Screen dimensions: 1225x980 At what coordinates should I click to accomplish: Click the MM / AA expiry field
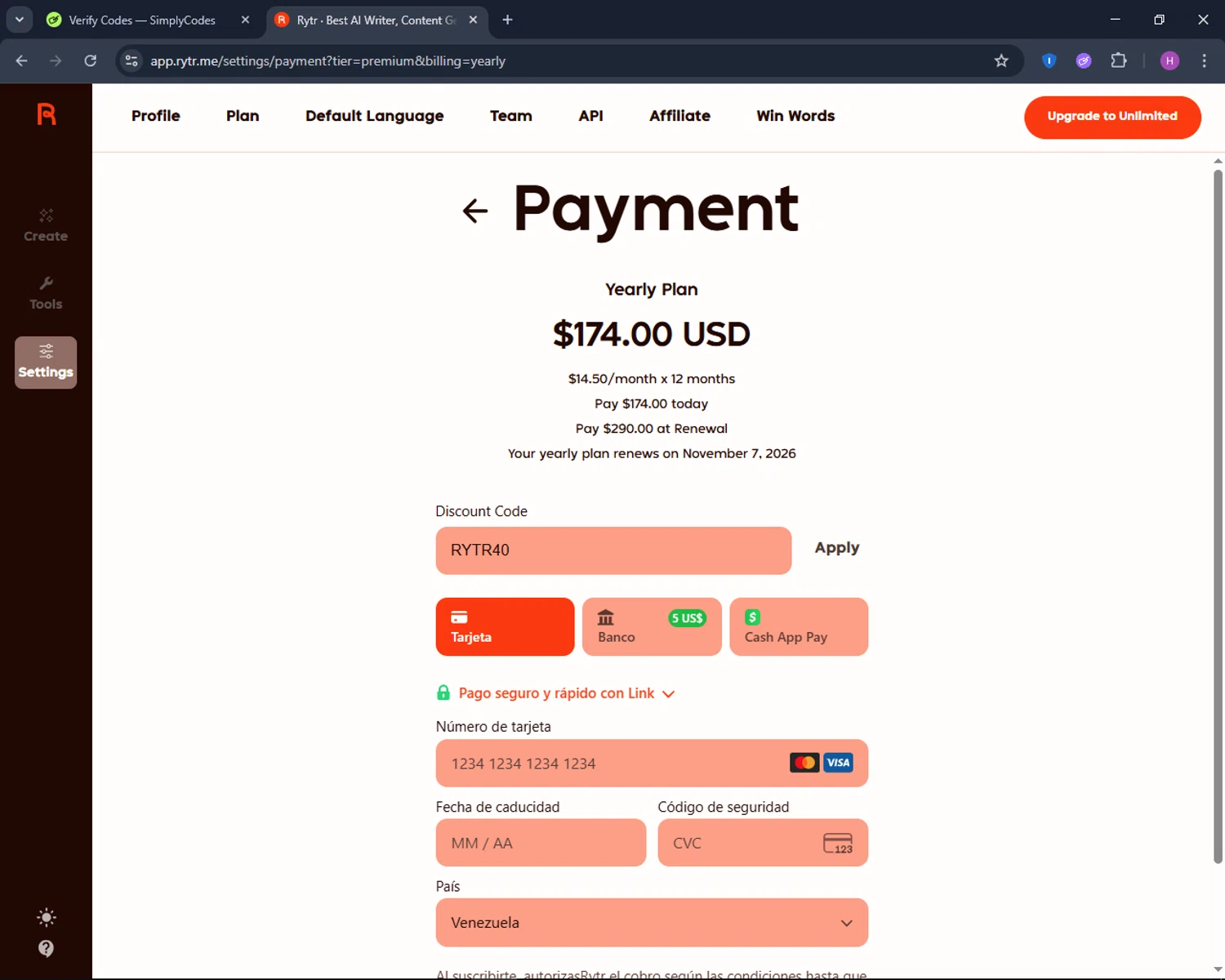tap(541, 843)
